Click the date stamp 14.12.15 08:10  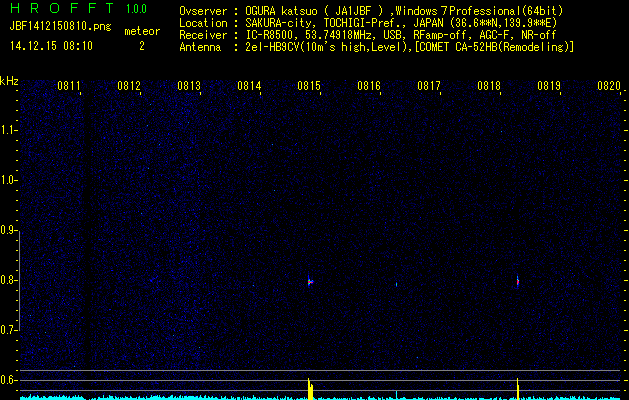pyautogui.click(x=51, y=46)
